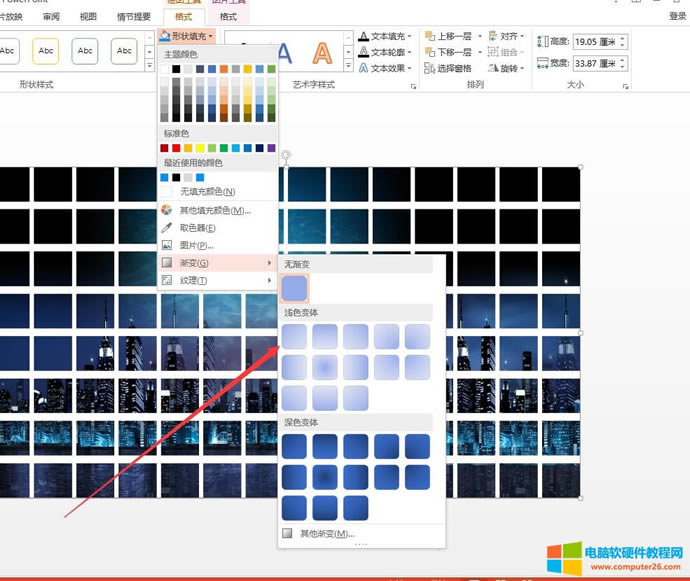Choose the 图片 (Picture) fill icon
Viewport: 690px width, 581px height.
point(167,245)
